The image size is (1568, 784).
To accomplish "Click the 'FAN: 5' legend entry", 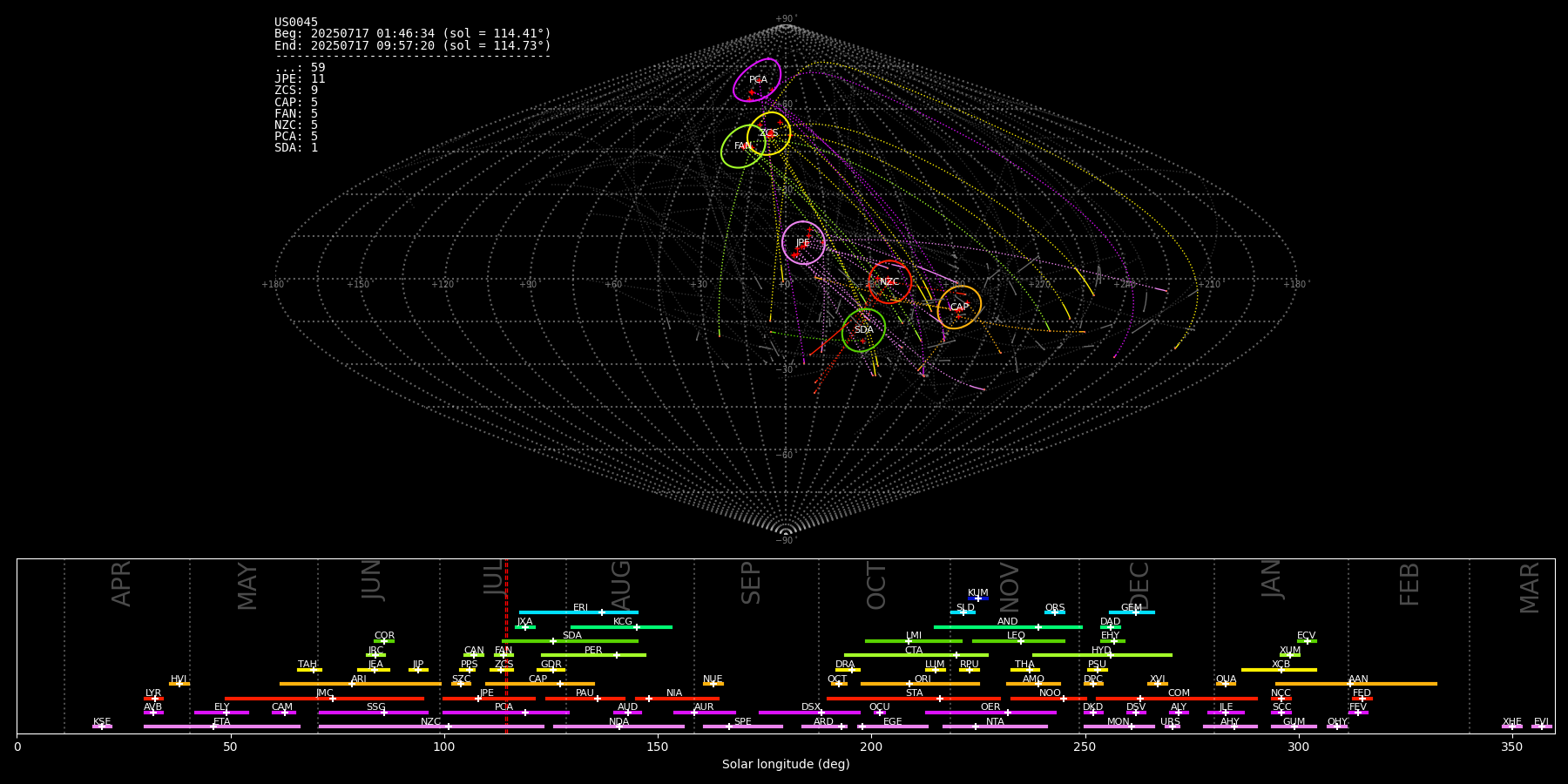I will pos(296,114).
